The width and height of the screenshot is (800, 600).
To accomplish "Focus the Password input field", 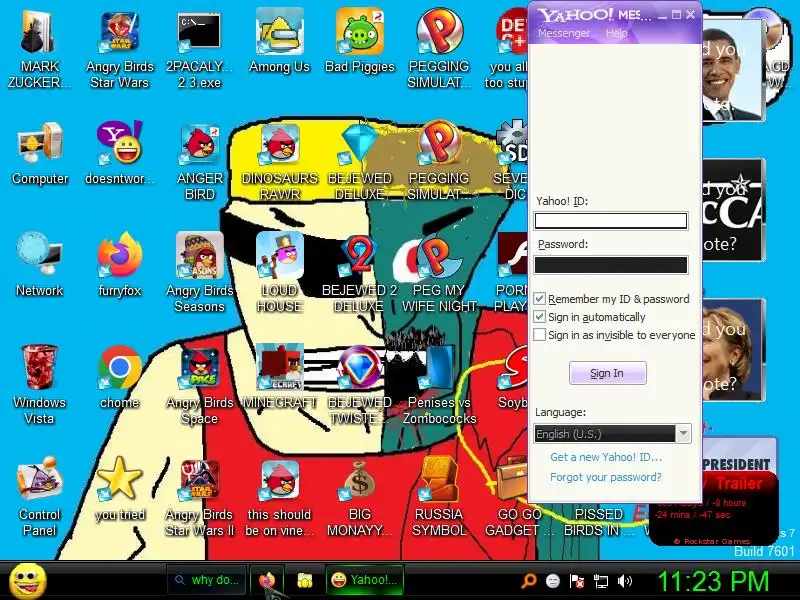I will (x=611, y=265).
